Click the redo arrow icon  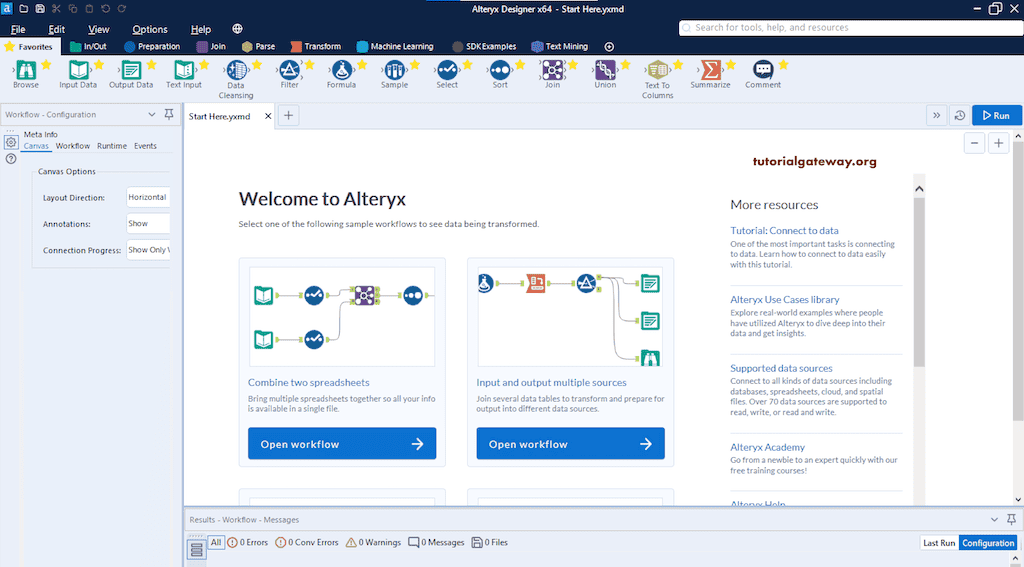tap(122, 8)
